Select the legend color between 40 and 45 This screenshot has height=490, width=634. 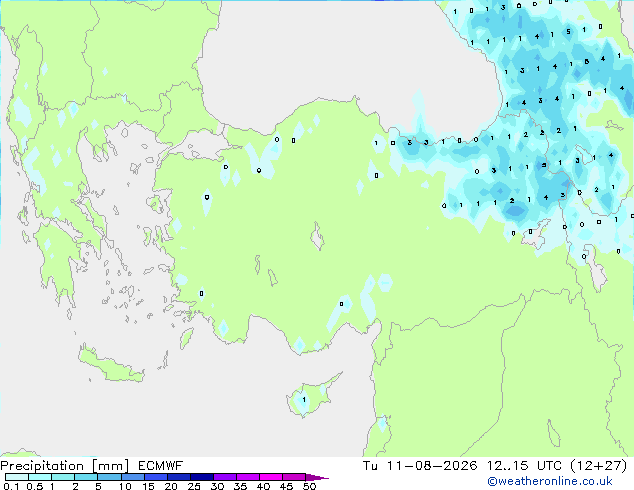(271, 477)
